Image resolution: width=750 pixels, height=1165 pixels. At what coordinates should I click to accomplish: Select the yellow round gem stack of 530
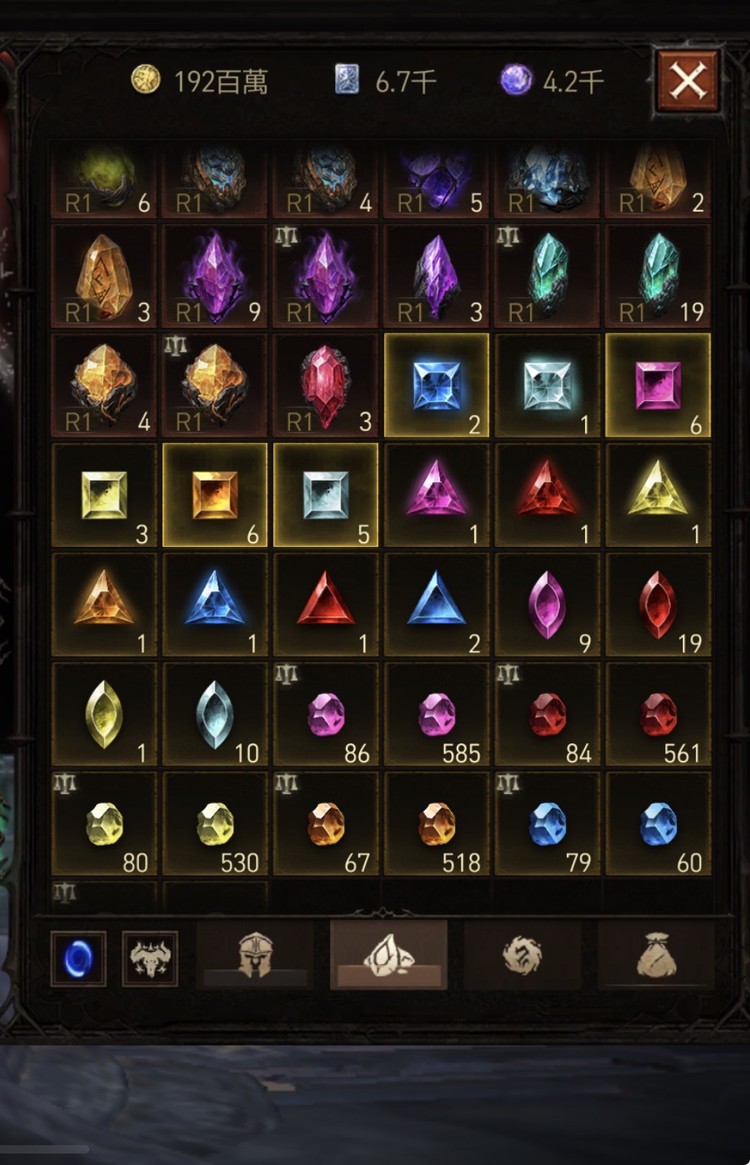point(215,824)
